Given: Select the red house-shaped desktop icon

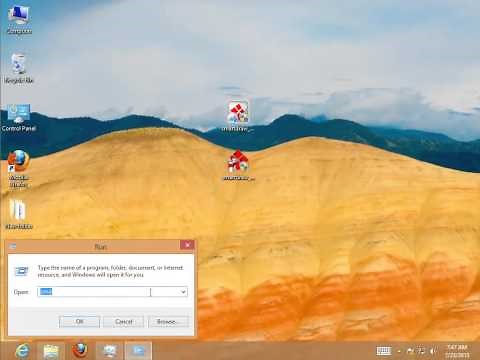Looking at the screenshot, I should click(238, 166).
